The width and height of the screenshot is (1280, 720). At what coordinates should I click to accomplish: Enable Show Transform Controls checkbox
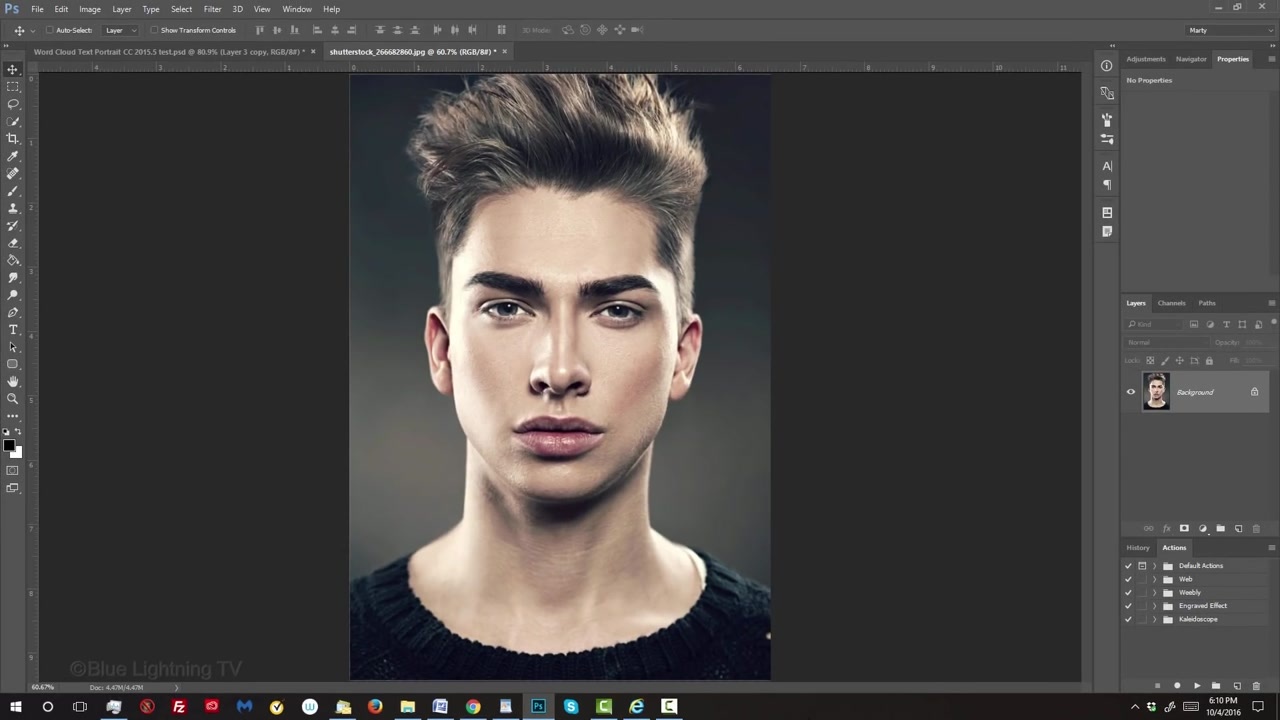(154, 30)
